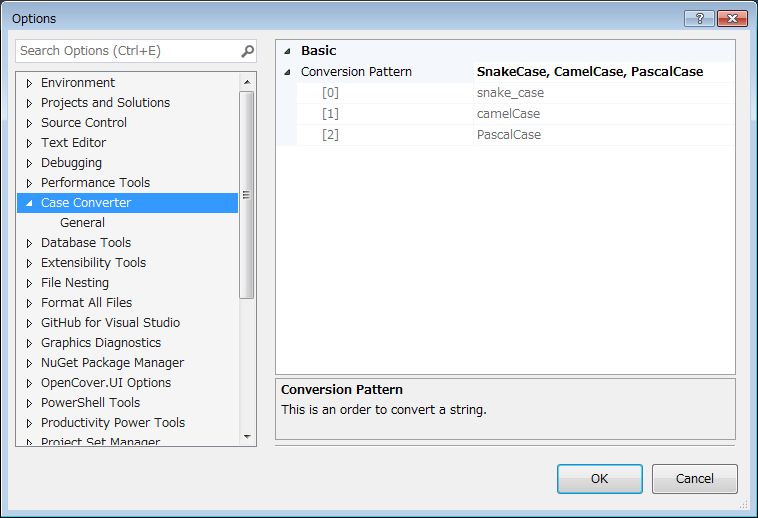Click the Help question mark button
The height and width of the screenshot is (518, 758).
698,18
